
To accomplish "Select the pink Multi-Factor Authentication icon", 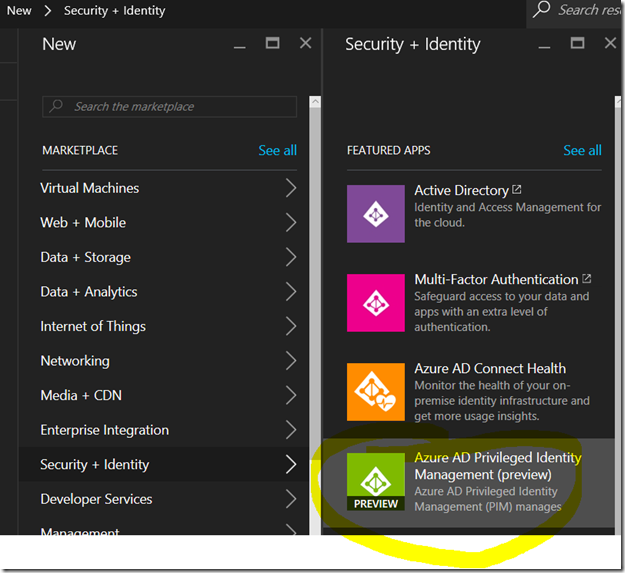I will pos(376,303).
